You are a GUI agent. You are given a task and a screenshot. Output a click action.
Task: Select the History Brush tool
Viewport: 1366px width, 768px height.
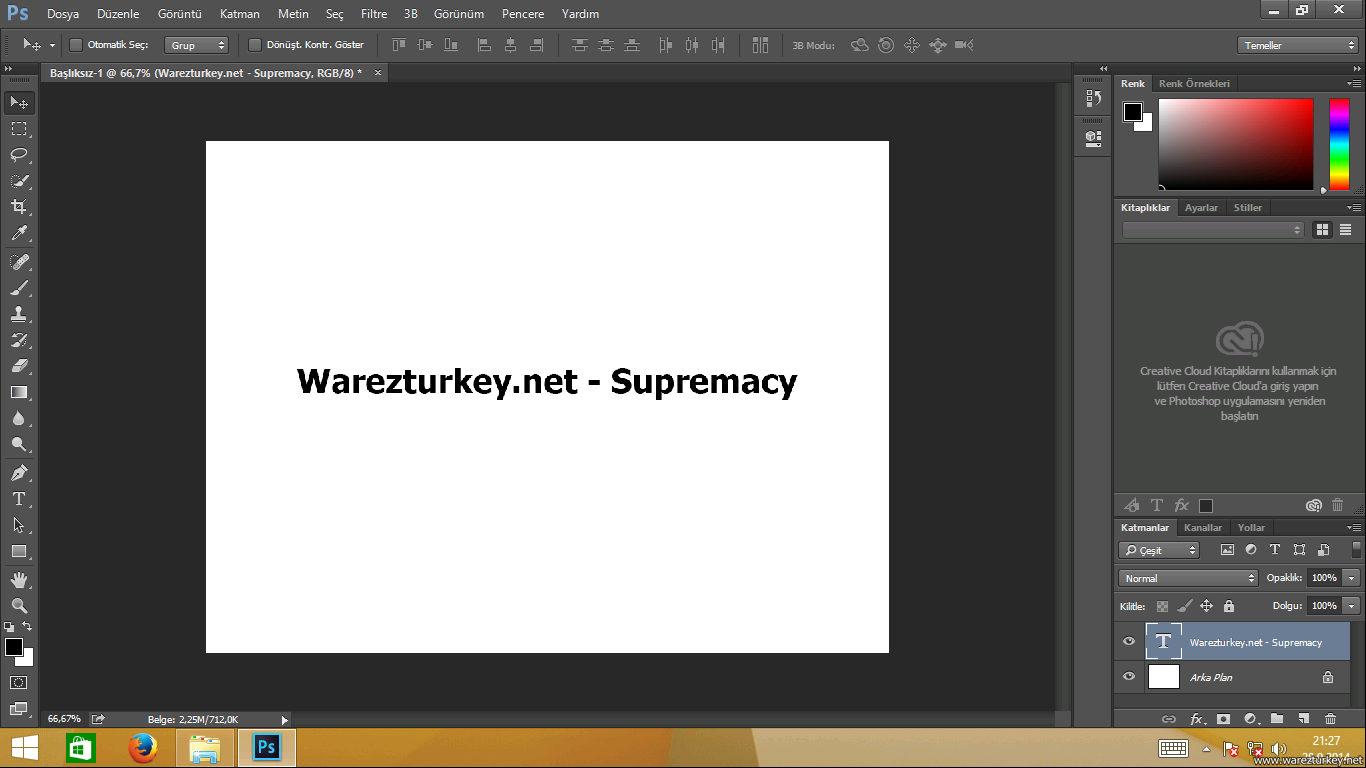click(19, 340)
